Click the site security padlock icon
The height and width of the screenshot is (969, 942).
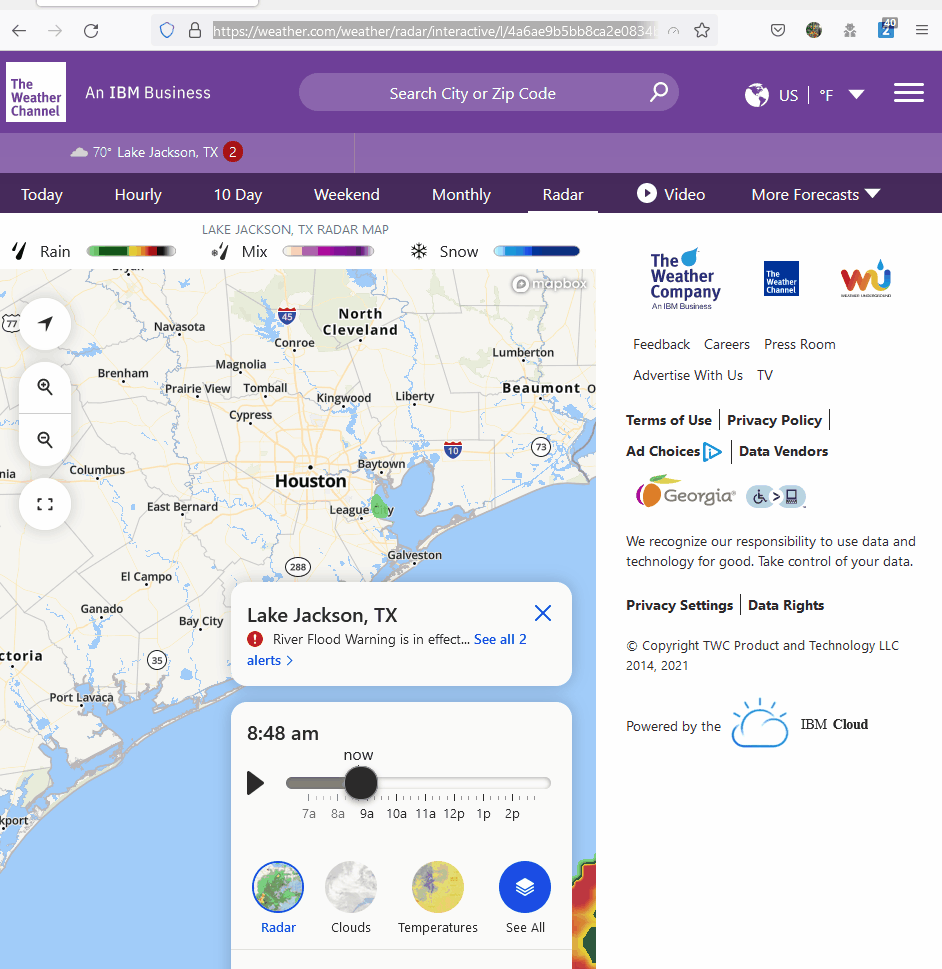[195, 30]
